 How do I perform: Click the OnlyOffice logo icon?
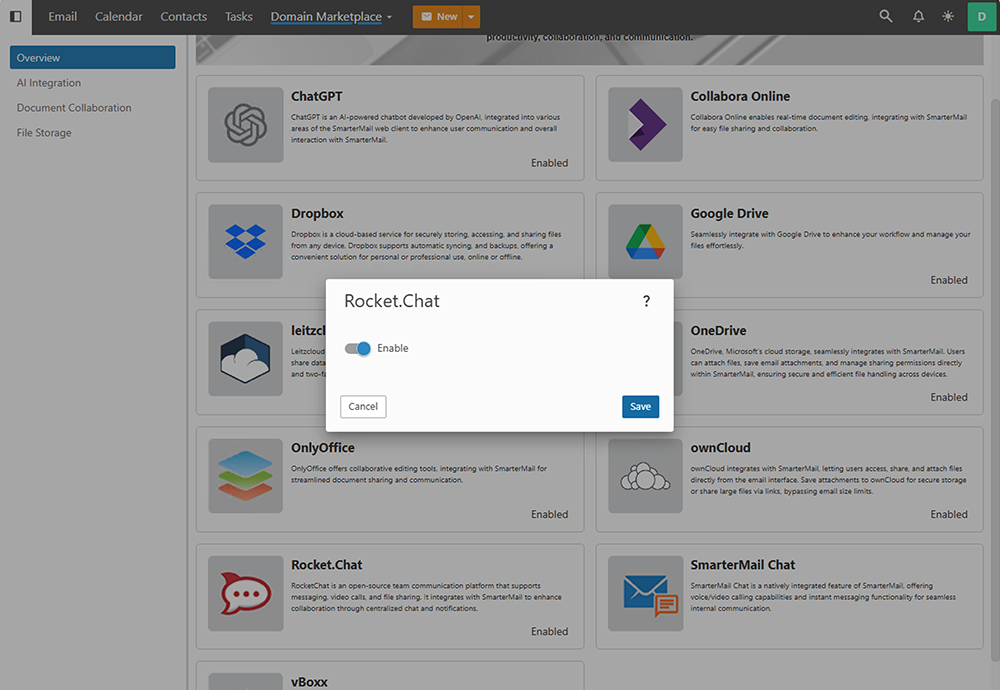point(246,476)
